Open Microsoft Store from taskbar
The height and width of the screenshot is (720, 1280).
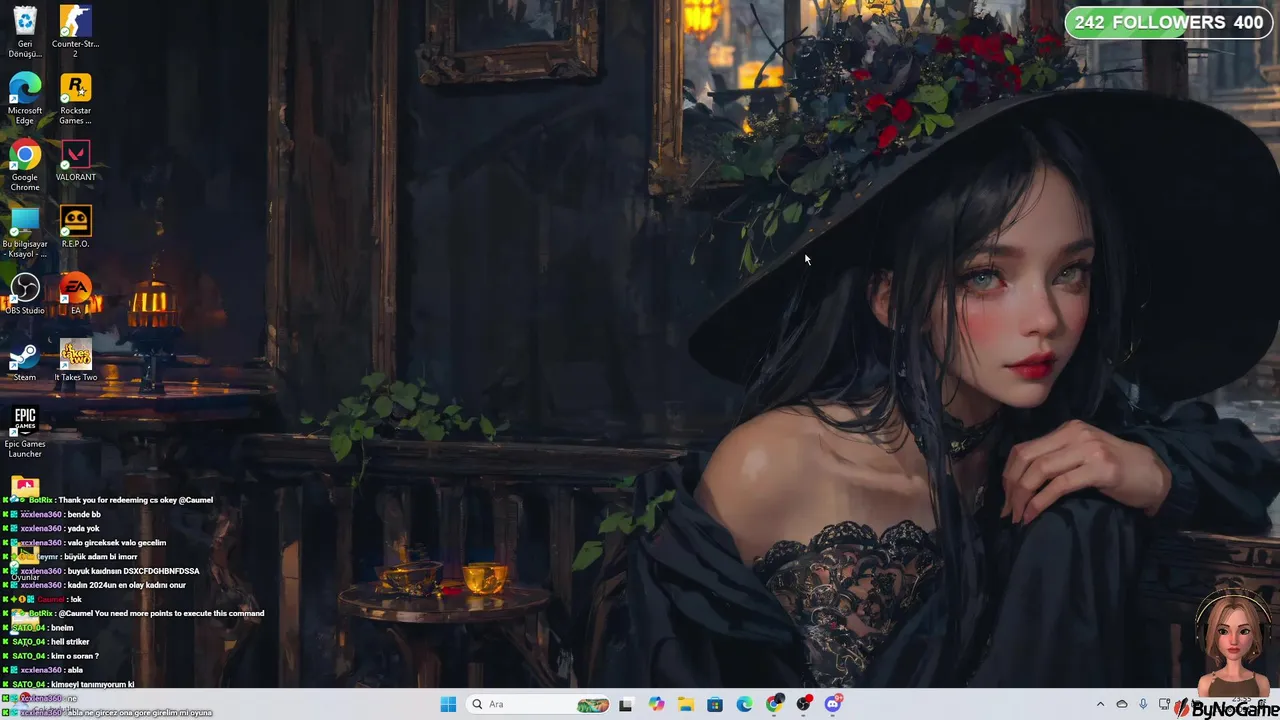click(x=715, y=704)
